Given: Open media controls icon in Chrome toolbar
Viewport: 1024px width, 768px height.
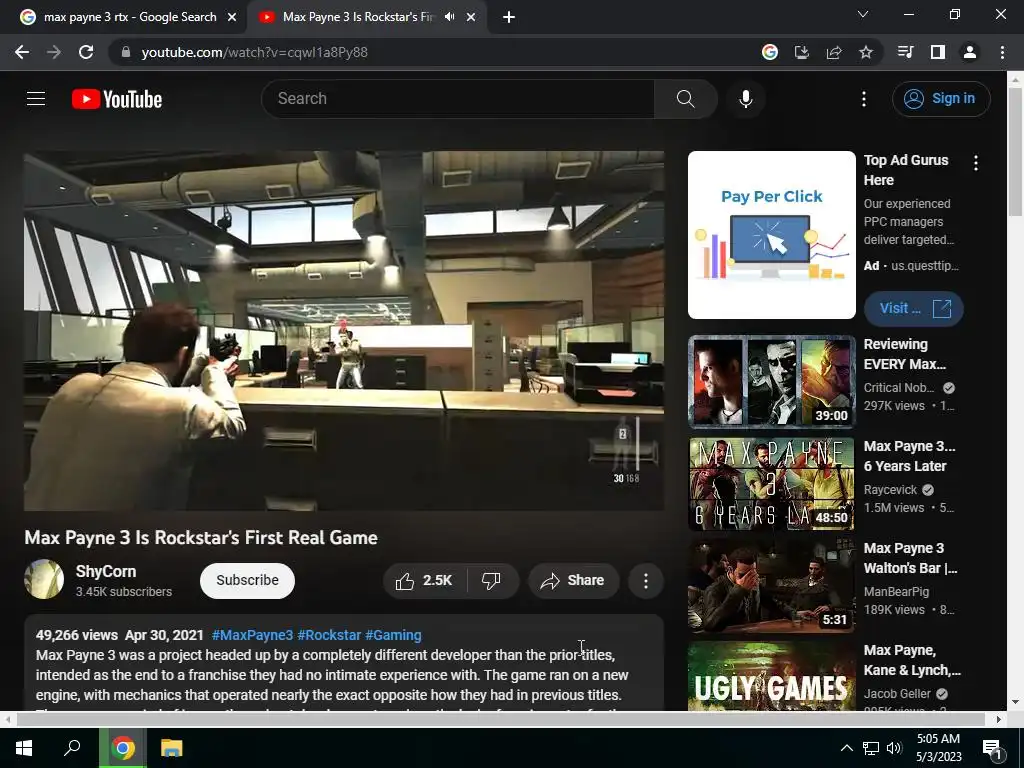Looking at the screenshot, I should [905, 52].
